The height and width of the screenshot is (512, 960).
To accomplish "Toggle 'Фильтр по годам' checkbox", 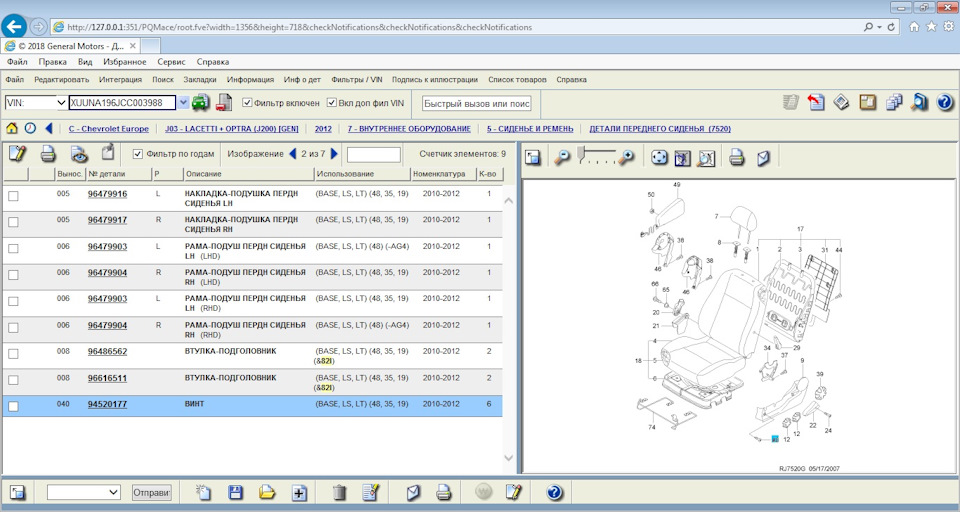I will [x=138, y=154].
